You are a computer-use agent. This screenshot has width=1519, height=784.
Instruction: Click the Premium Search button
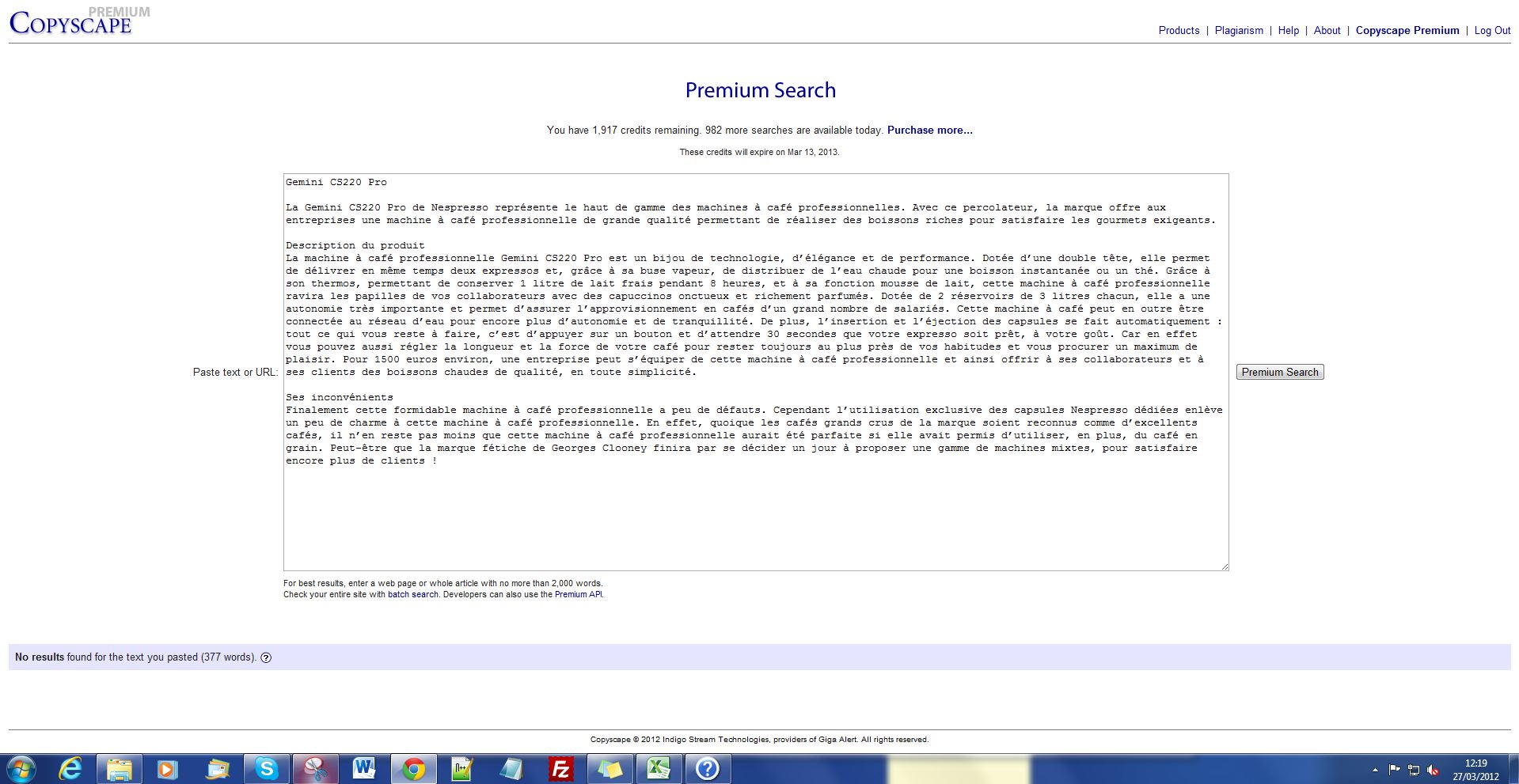click(1279, 372)
